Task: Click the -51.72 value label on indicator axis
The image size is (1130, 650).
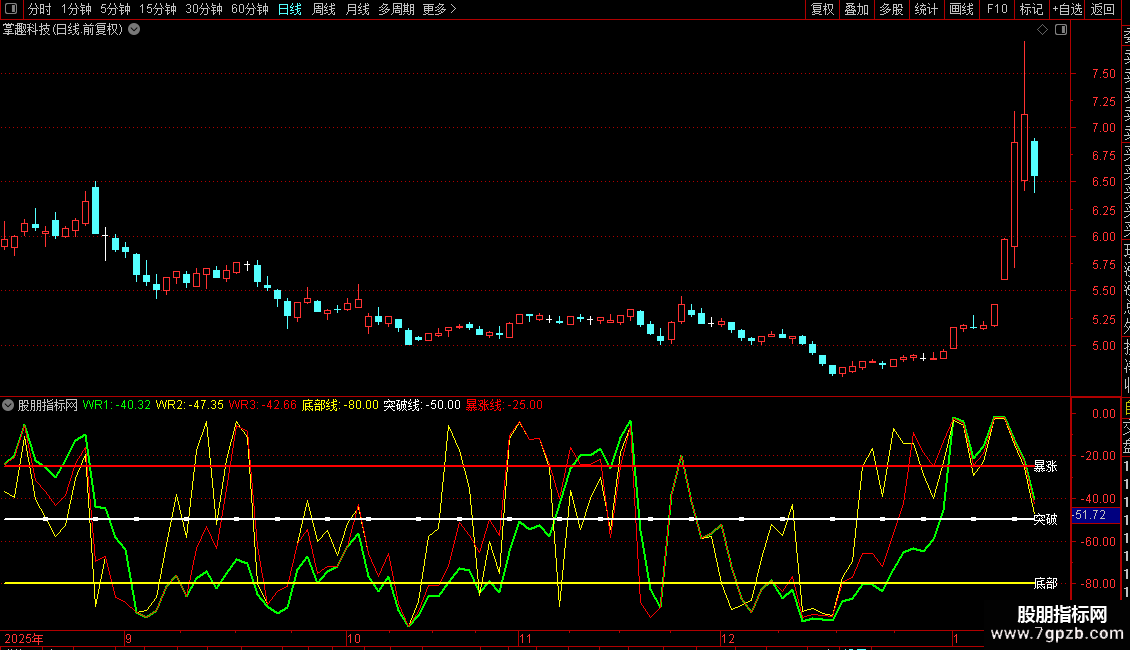Action: pos(1088,515)
